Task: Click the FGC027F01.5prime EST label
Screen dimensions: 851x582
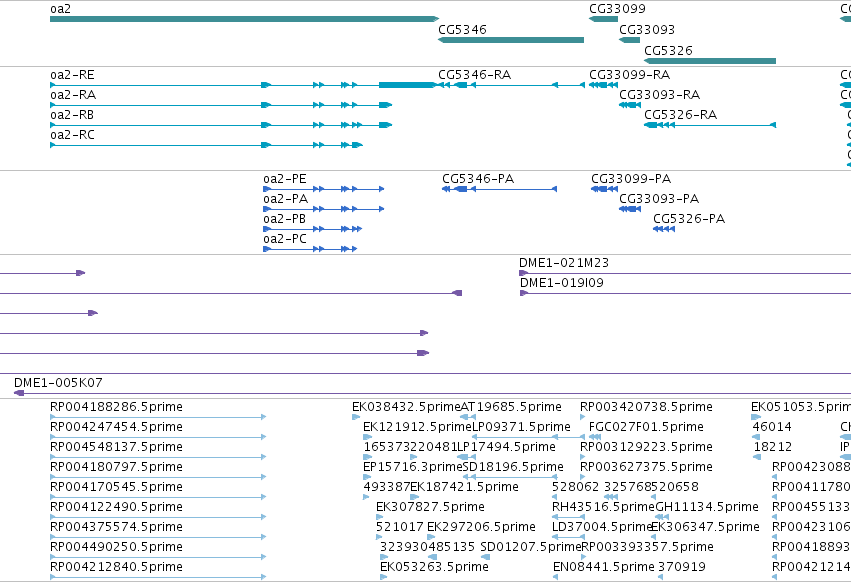Action: 646,427
